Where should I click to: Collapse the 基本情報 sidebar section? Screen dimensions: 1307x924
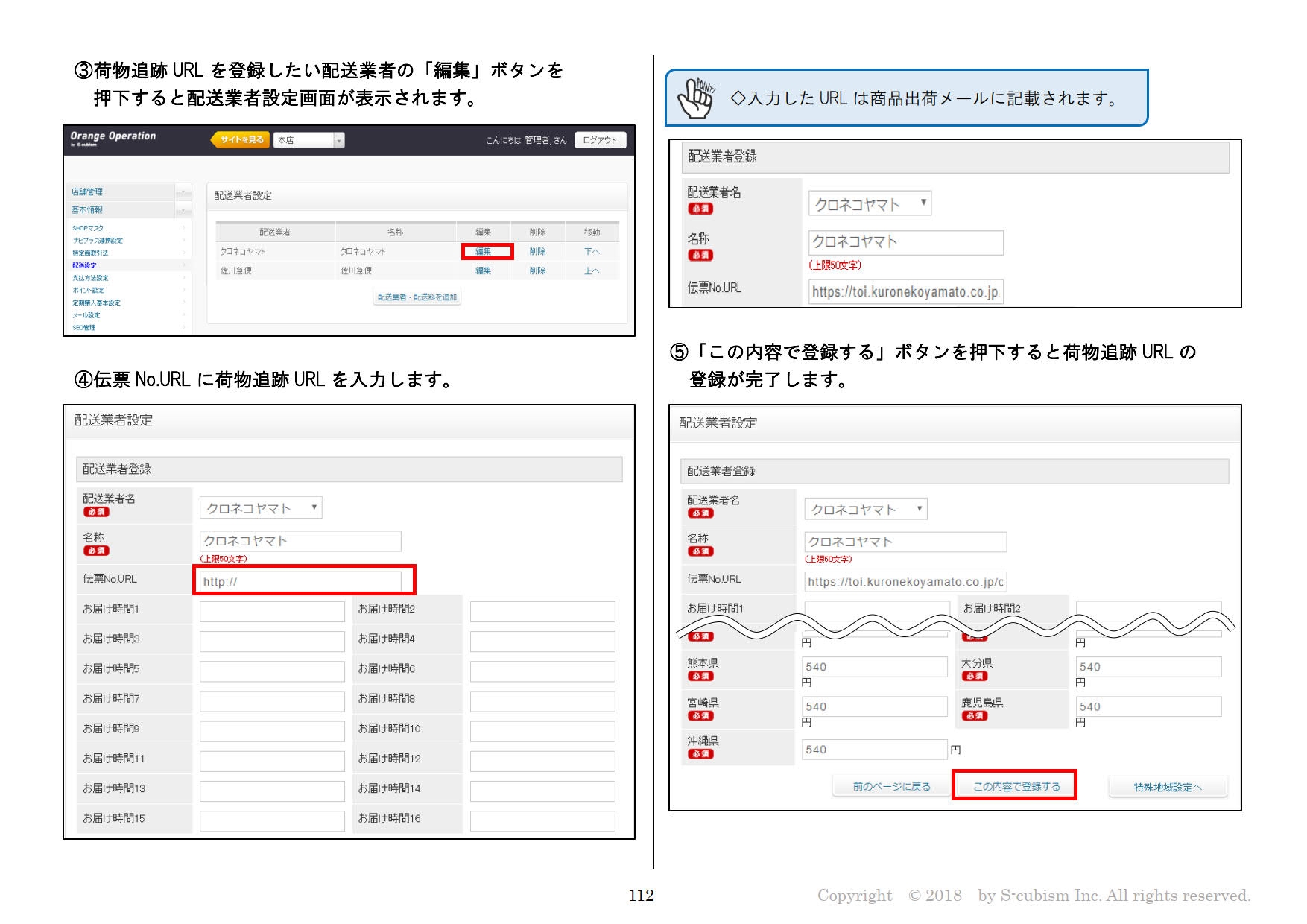183,211
